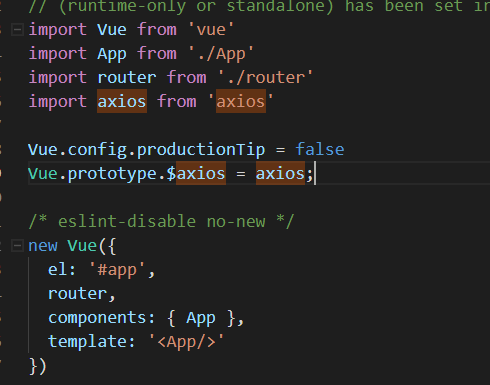Screen dimensions: 490x385
Task: Collapse the new Vue block fold marker
Action: (x=17, y=246)
